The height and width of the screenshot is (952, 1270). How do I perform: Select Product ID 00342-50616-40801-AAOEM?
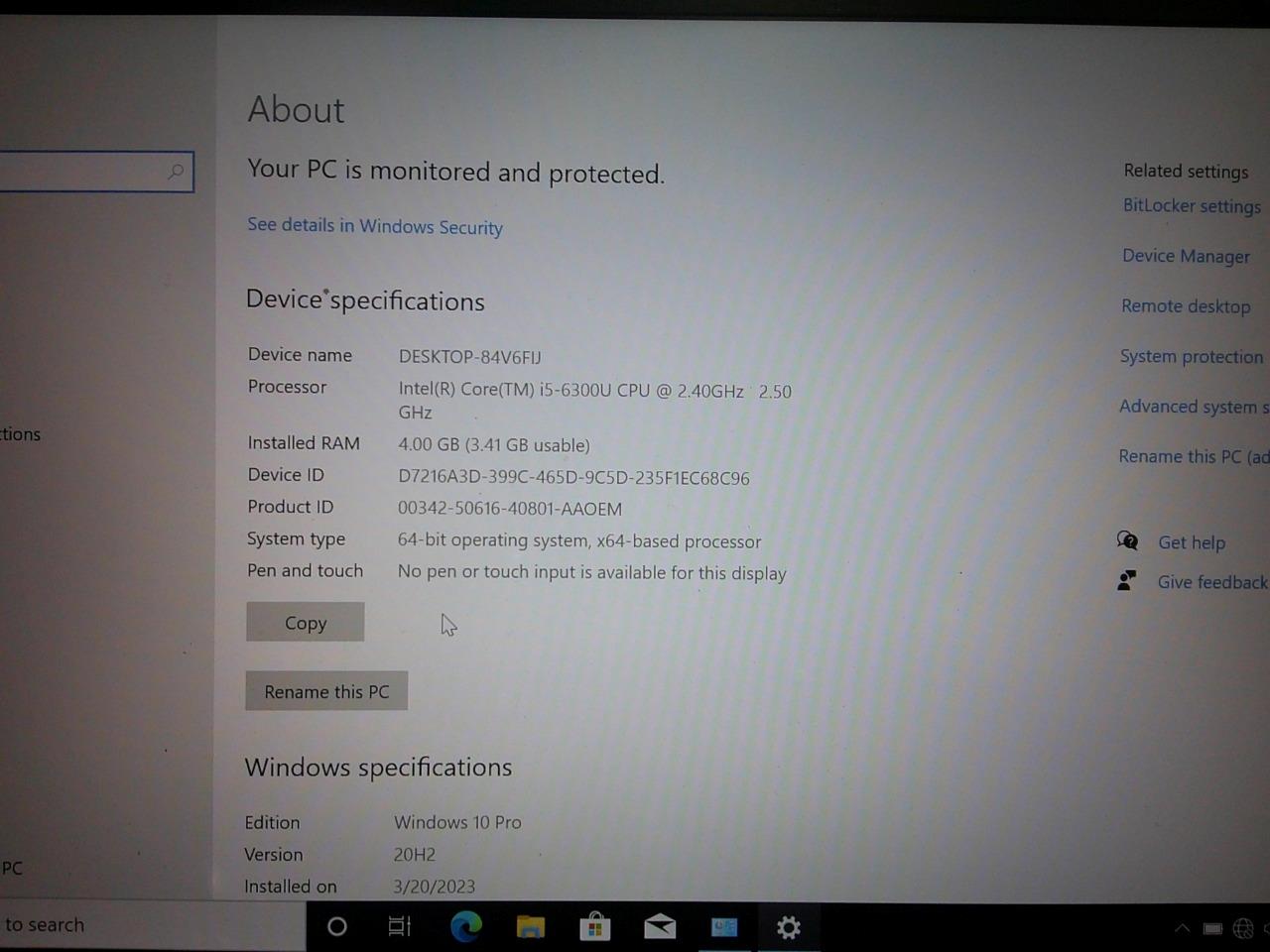pos(510,508)
